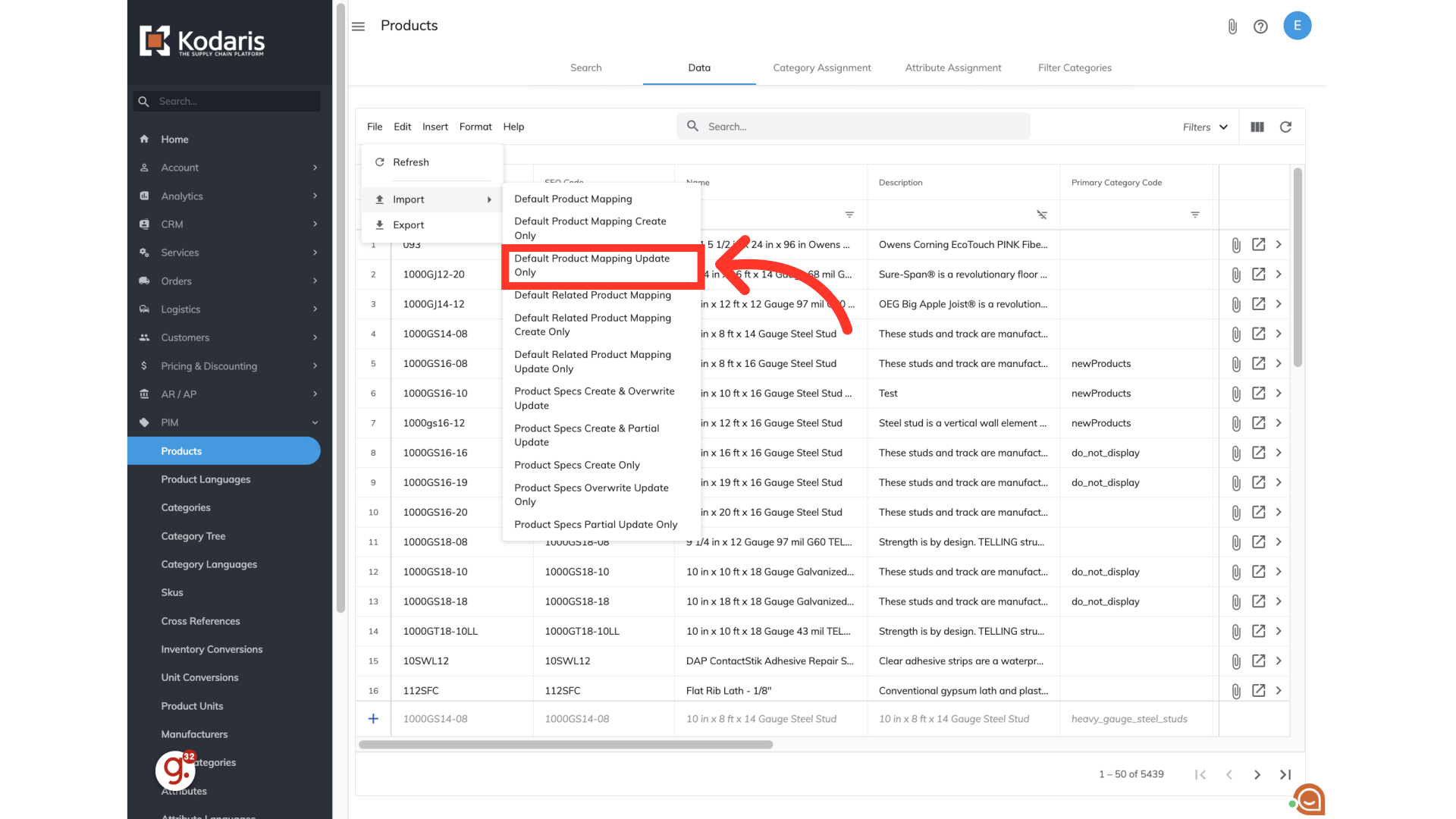1456x819 pixels.
Task: Click the horizontal scrollbar below the table
Action: 566,745
